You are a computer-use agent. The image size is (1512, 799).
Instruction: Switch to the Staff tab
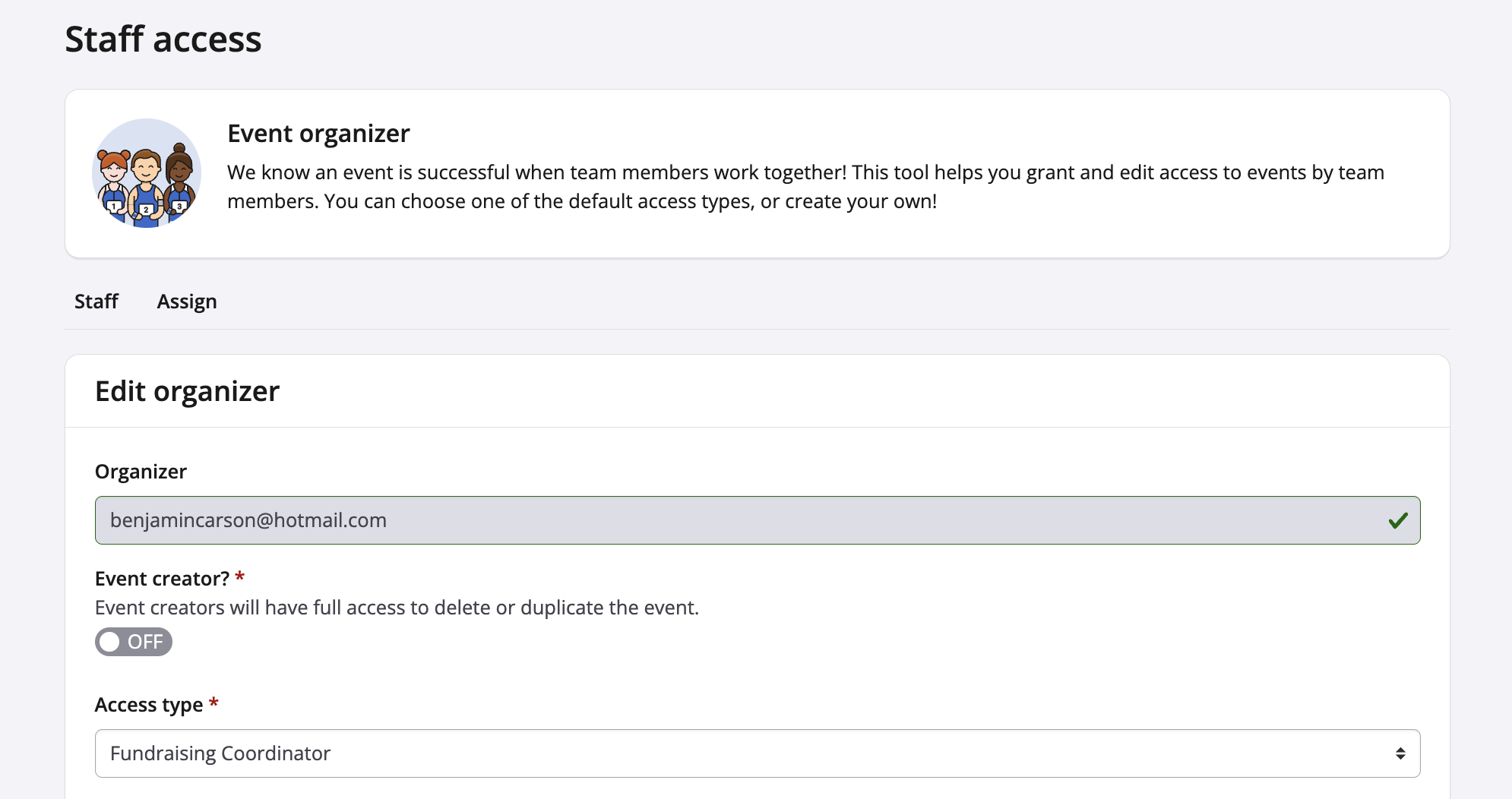[96, 302]
